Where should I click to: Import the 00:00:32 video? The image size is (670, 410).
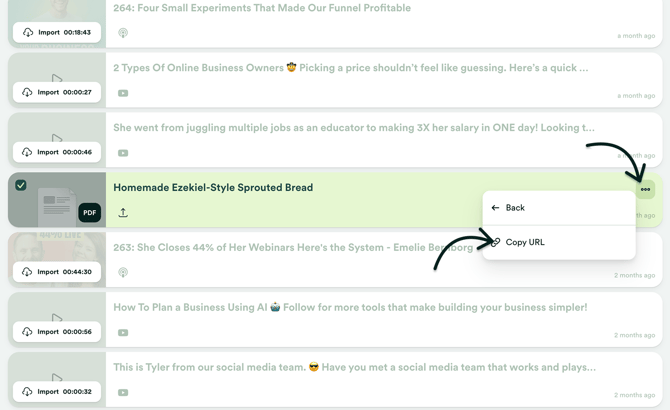[57, 391]
